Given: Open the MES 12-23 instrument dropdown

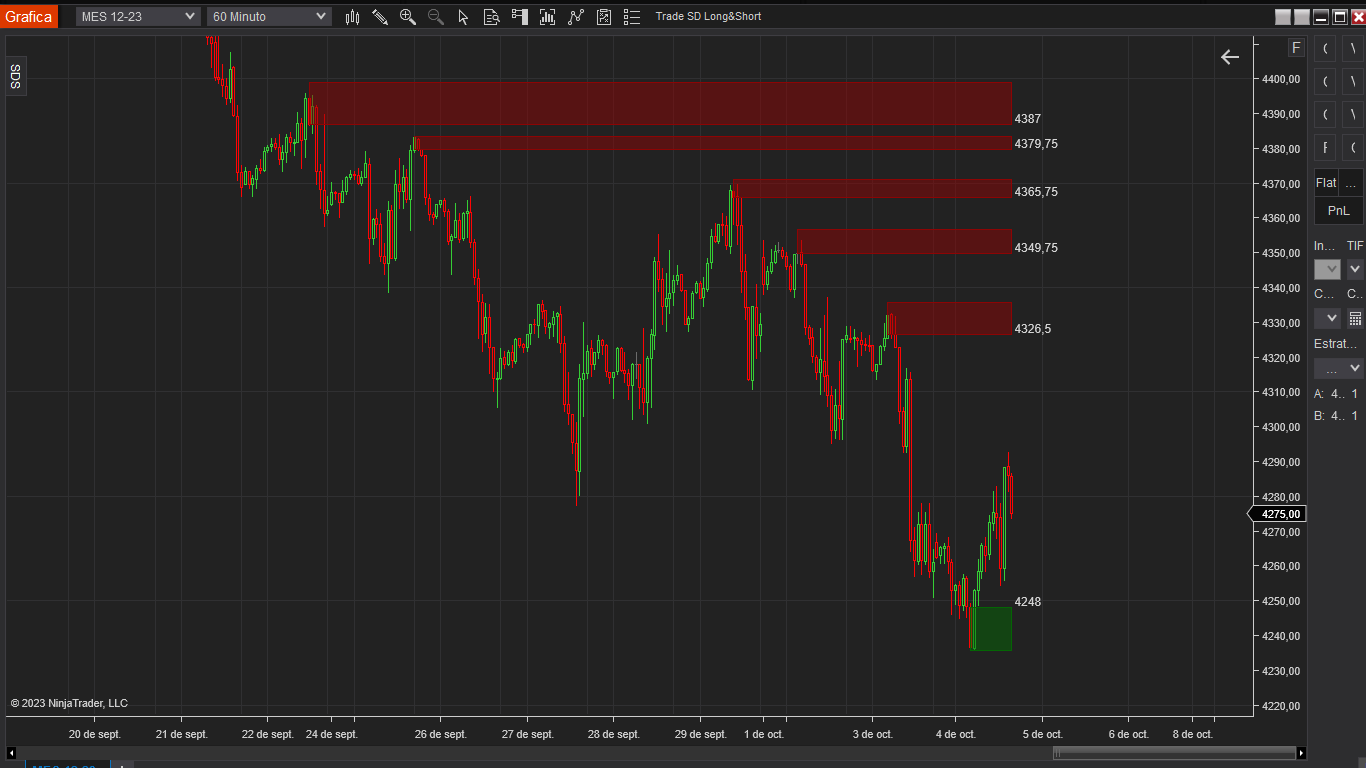Looking at the screenshot, I should click(136, 16).
